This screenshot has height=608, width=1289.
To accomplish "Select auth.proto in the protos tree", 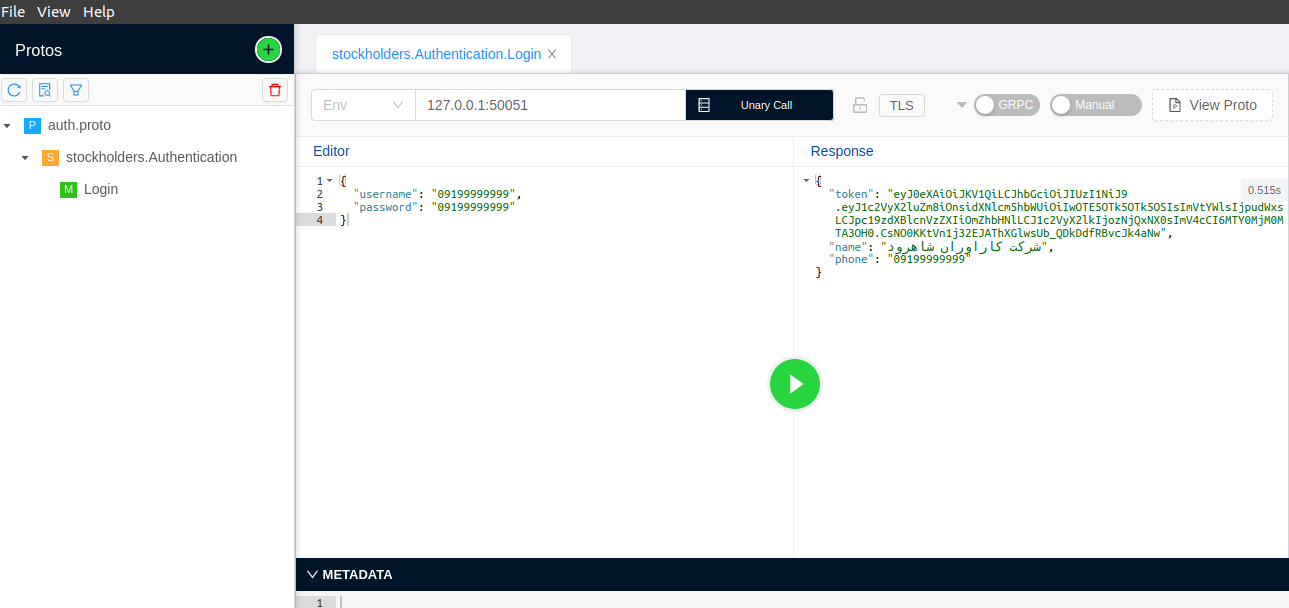I will (80, 126).
